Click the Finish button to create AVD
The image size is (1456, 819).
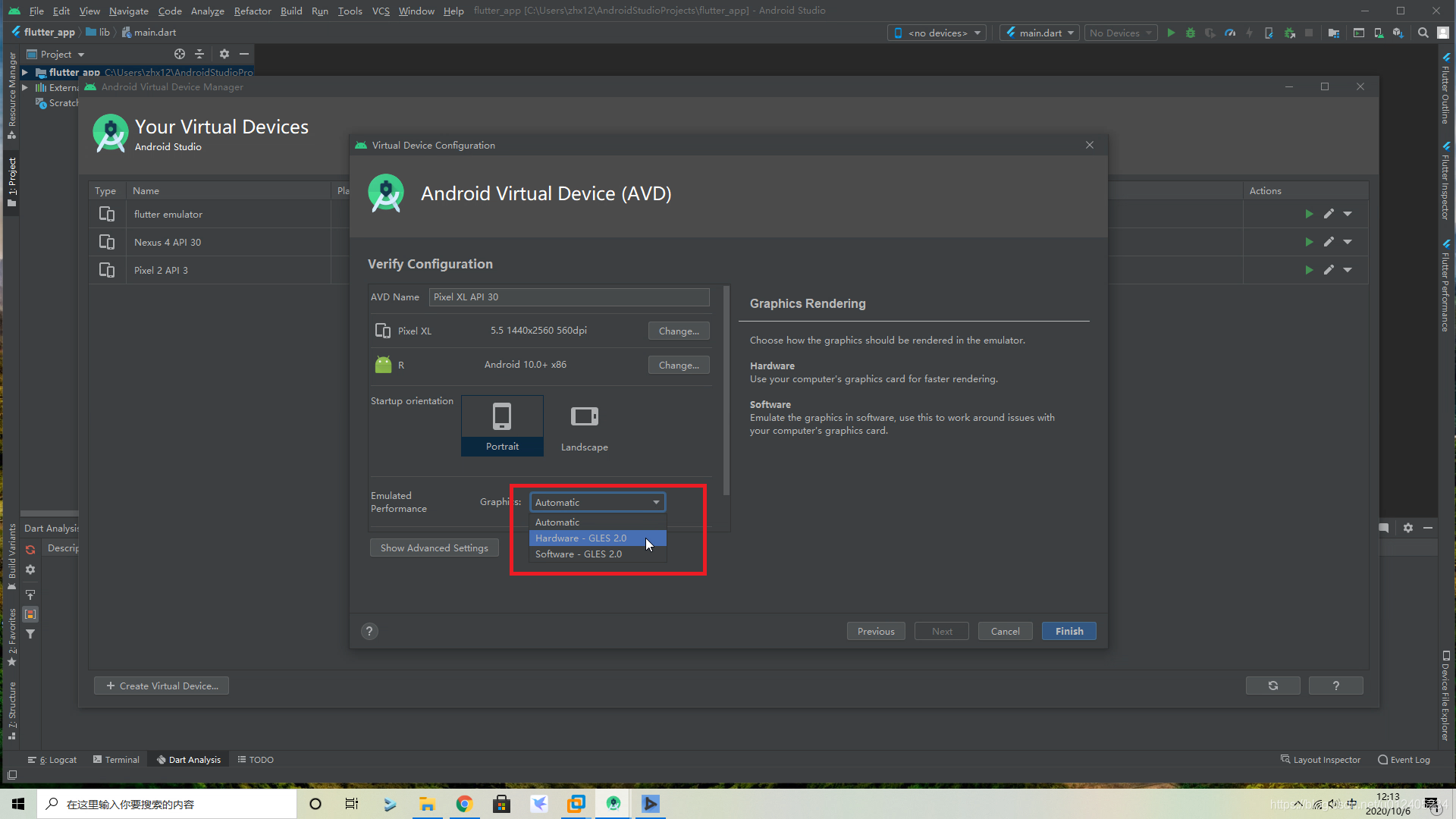point(1068,631)
